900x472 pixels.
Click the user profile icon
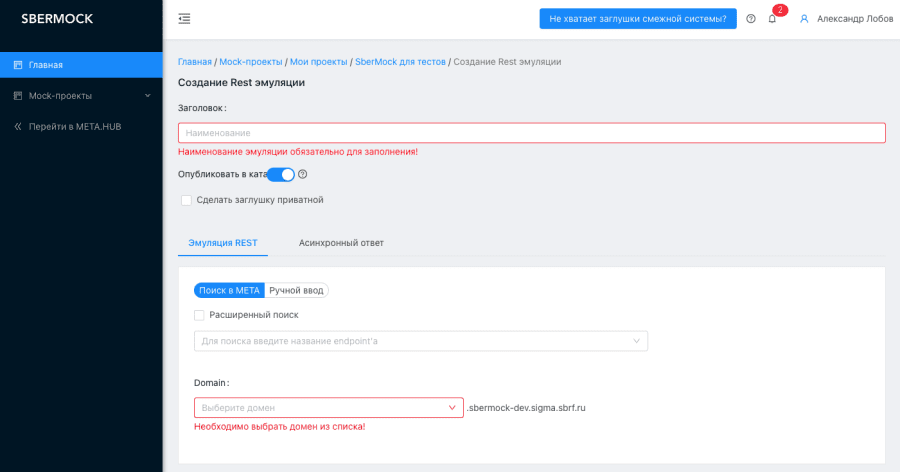point(804,19)
